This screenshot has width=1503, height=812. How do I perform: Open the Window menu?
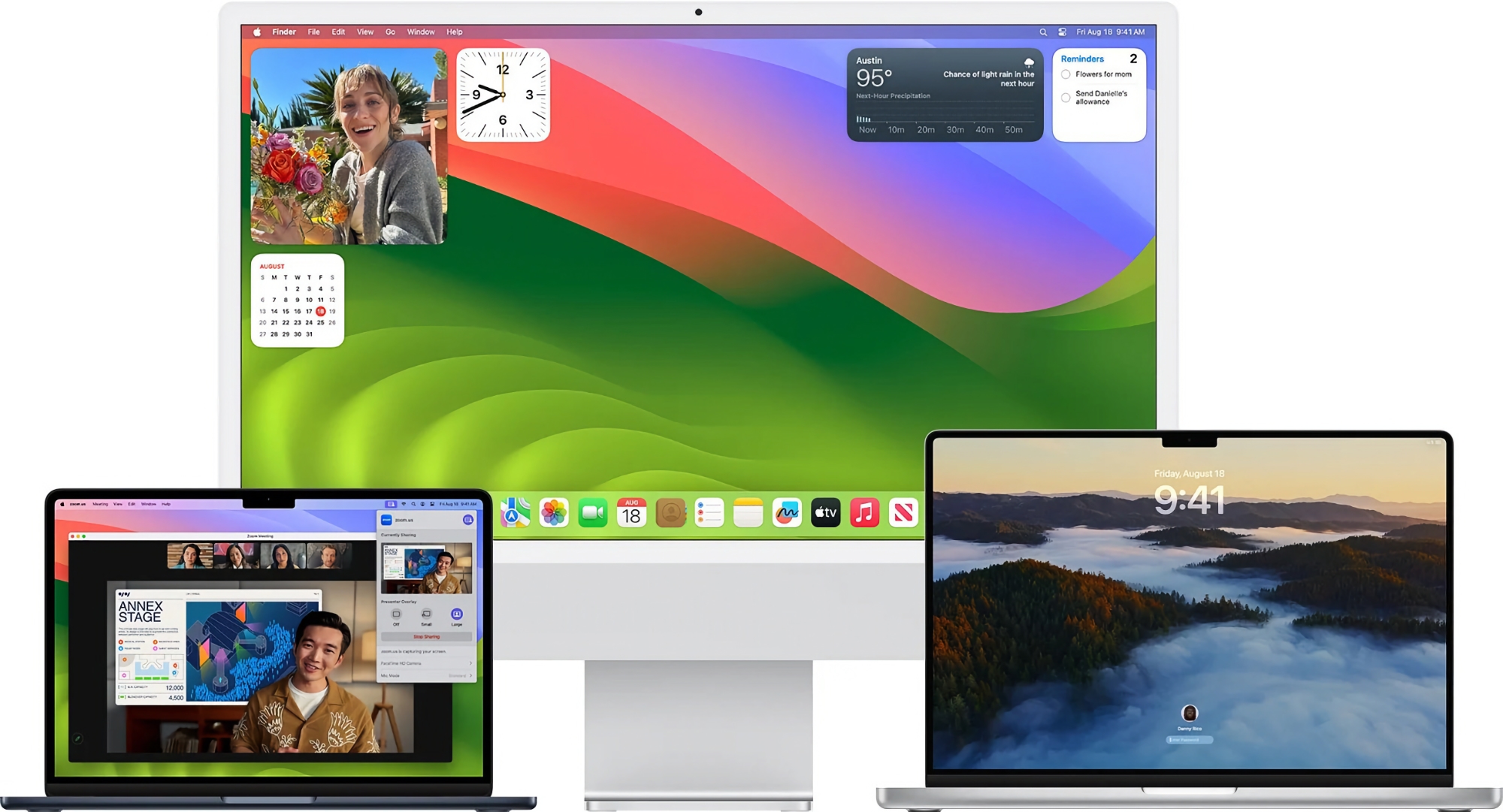421,32
